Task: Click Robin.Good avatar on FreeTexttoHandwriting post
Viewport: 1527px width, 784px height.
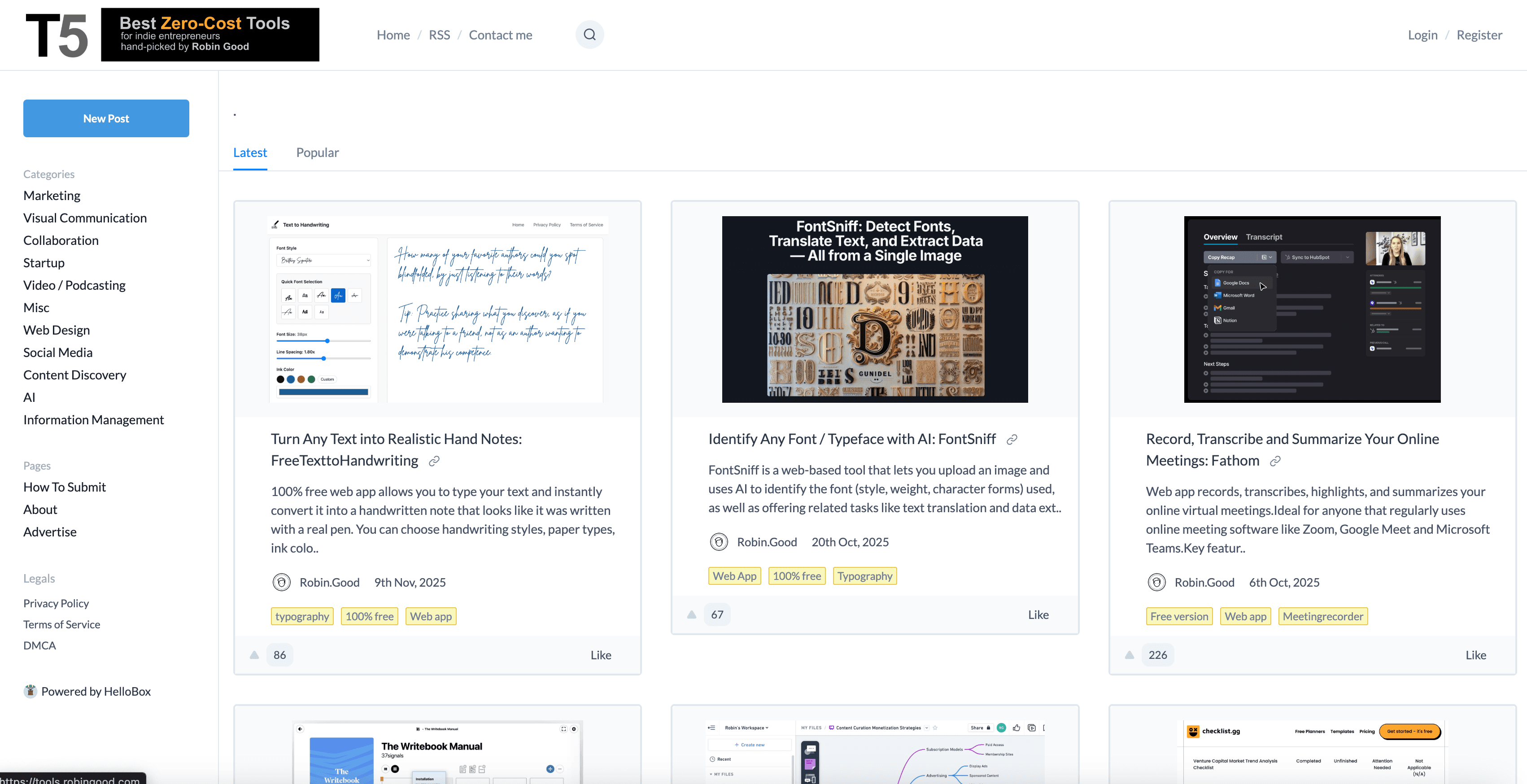Action: (x=282, y=583)
